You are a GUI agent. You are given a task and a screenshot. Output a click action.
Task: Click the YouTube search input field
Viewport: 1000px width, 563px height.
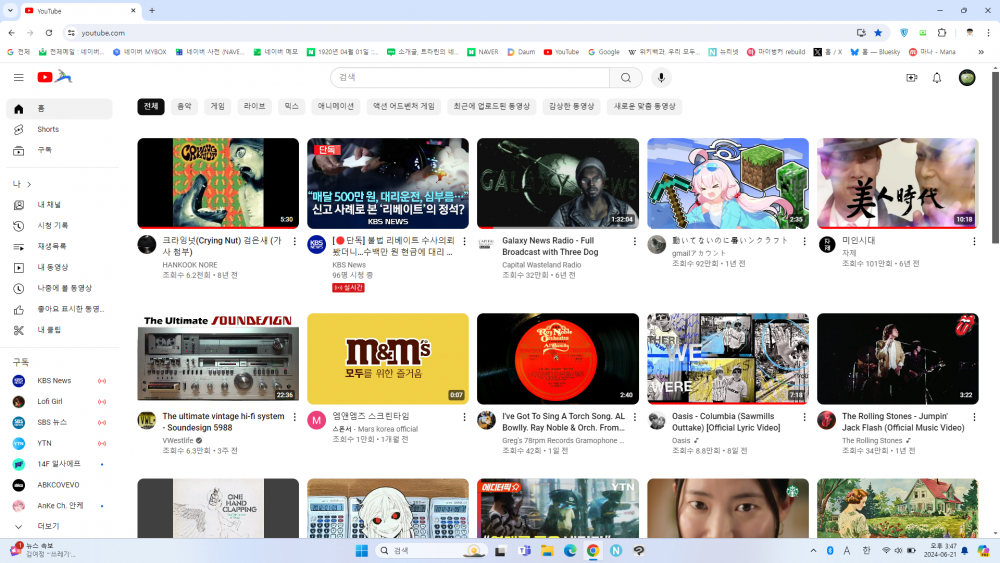470,78
